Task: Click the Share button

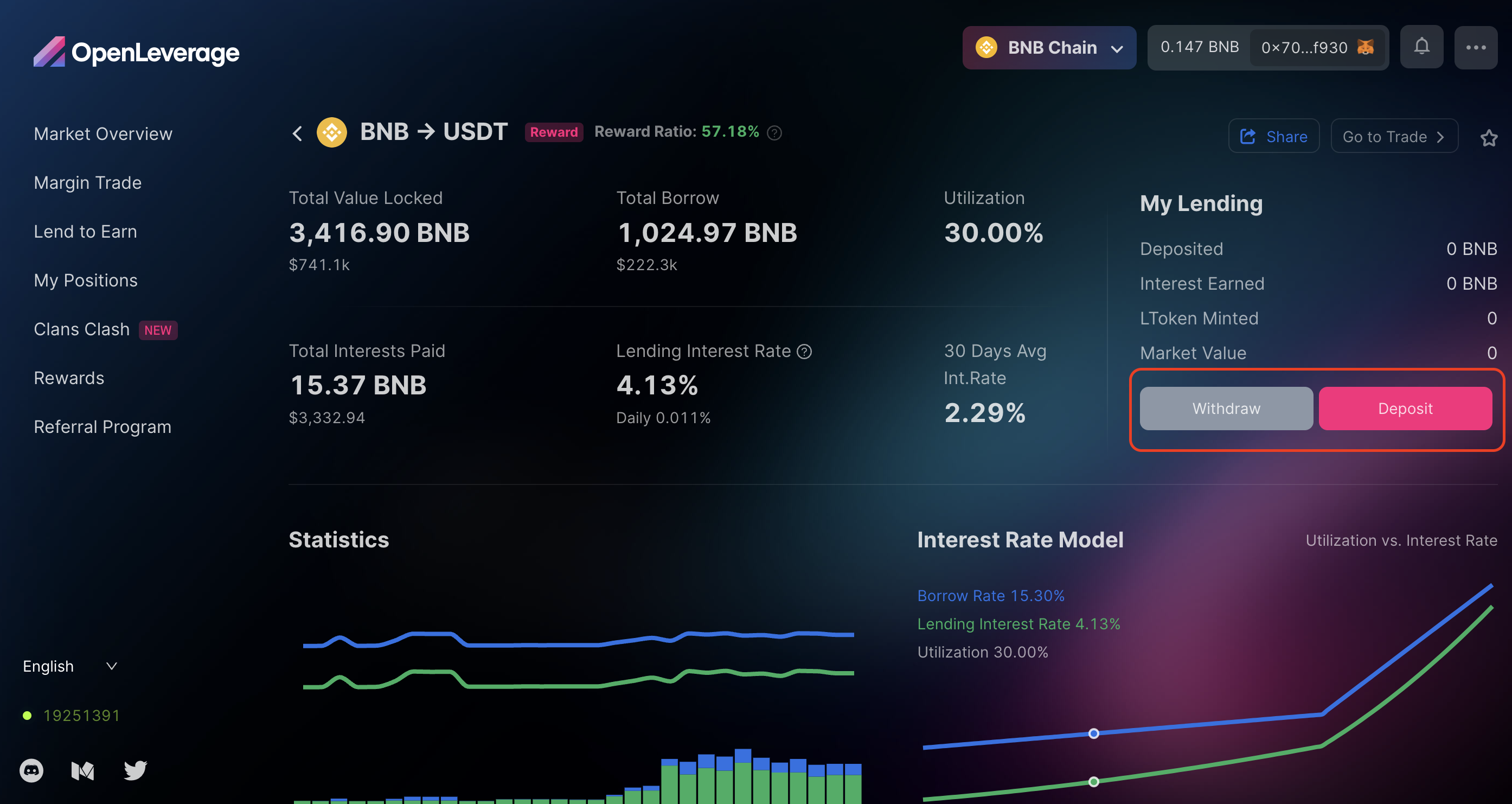Action: tap(1273, 136)
